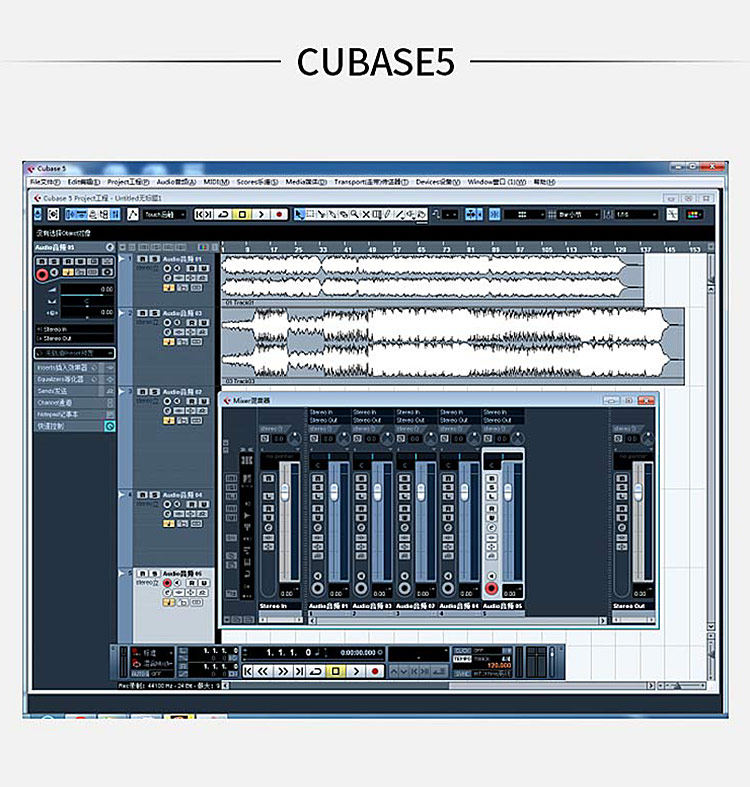The image size is (750, 787).
Task: Adjust Audio 01 mixer channel volume fader
Action: coord(334,491)
